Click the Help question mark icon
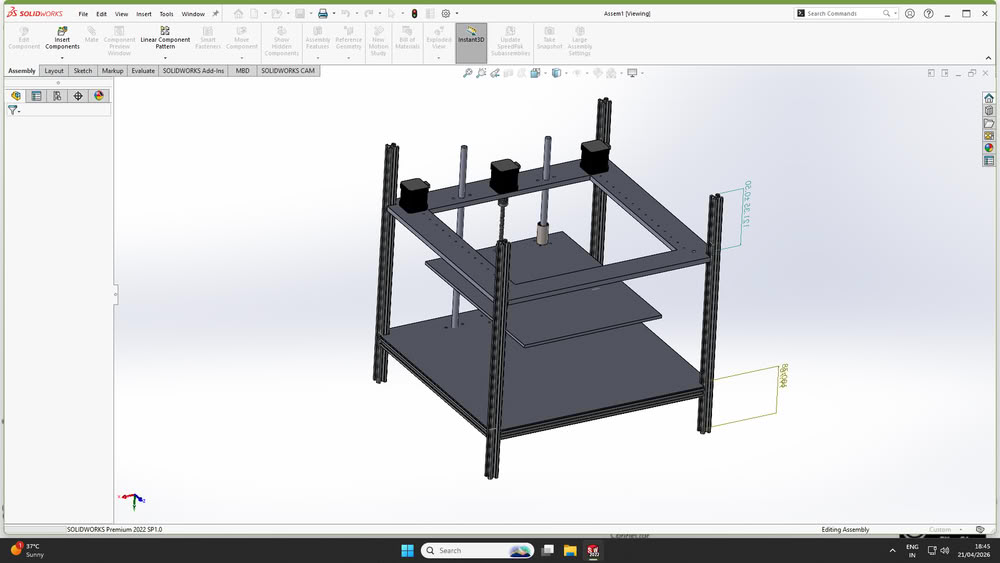The height and width of the screenshot is (563, 1000). point(929,13)
